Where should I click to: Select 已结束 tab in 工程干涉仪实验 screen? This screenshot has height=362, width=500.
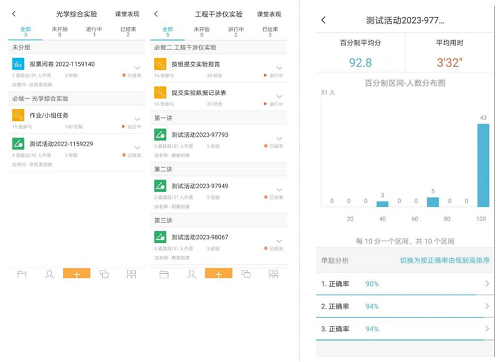[270, 32]
